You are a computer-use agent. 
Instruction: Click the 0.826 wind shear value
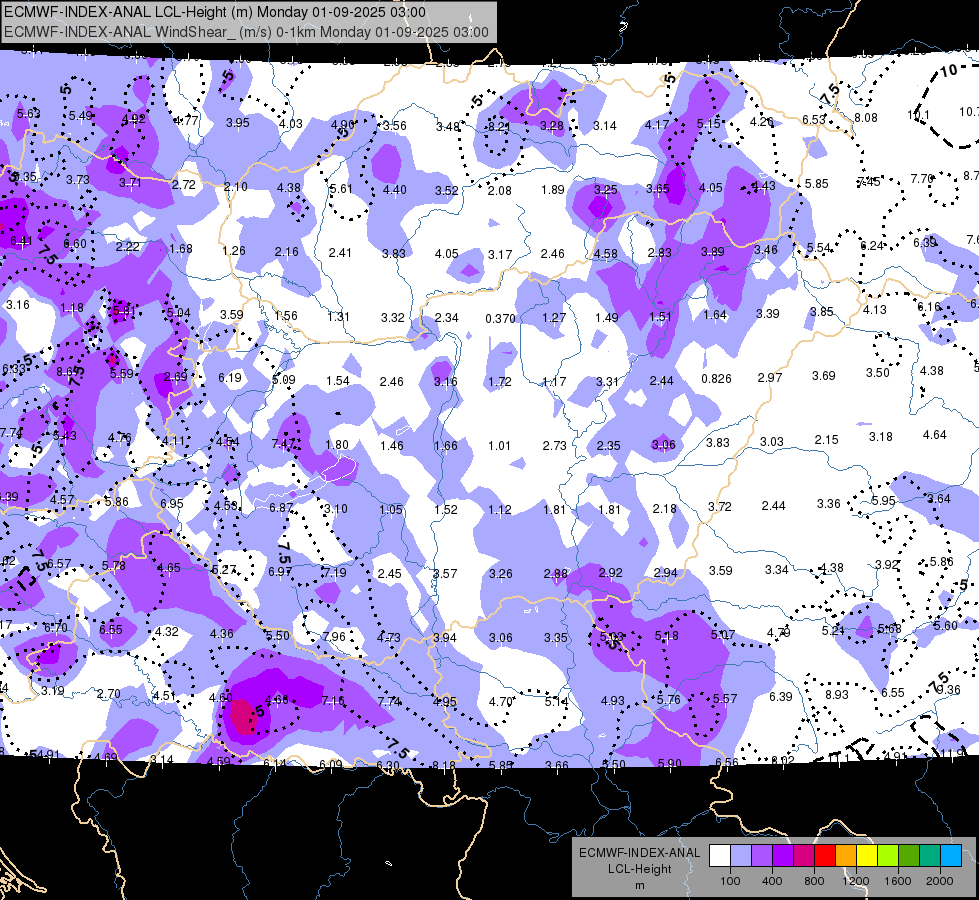pos(716,378)
